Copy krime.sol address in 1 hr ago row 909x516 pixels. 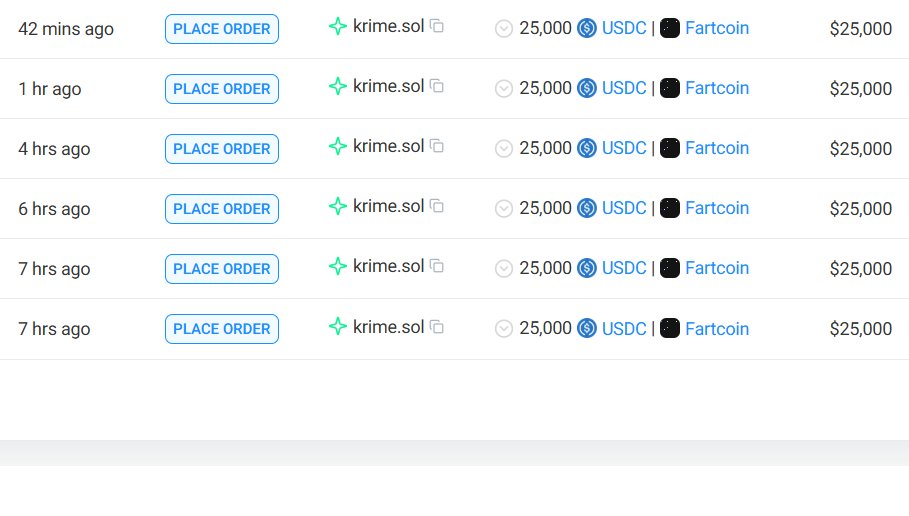(x=437, y=86)
